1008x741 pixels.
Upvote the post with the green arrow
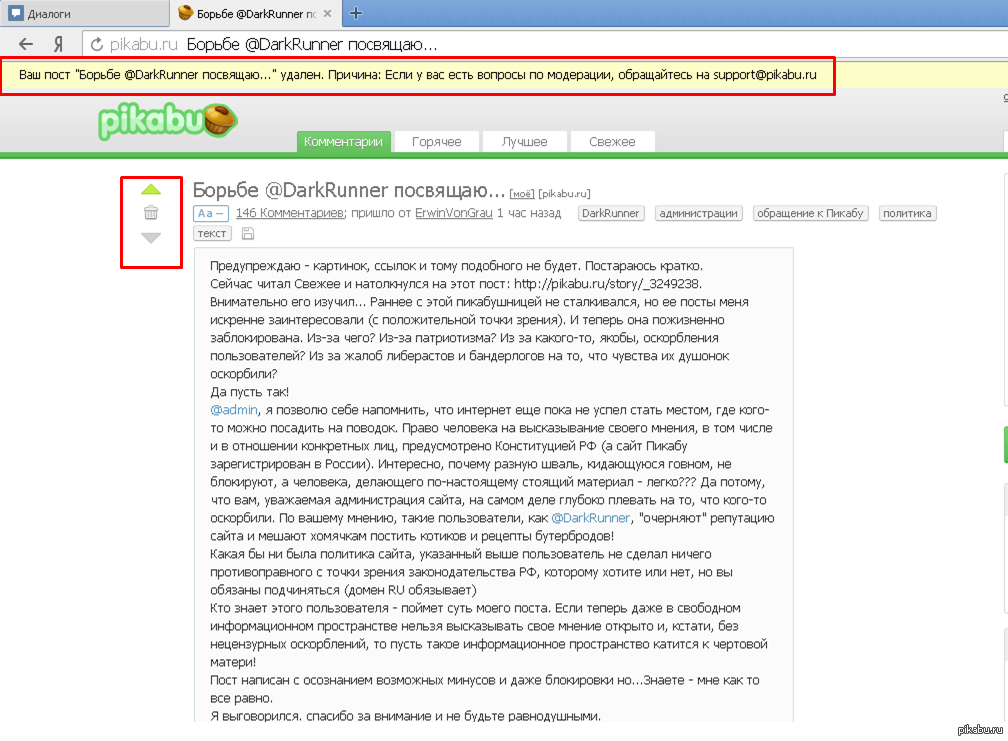click(150, 189)
